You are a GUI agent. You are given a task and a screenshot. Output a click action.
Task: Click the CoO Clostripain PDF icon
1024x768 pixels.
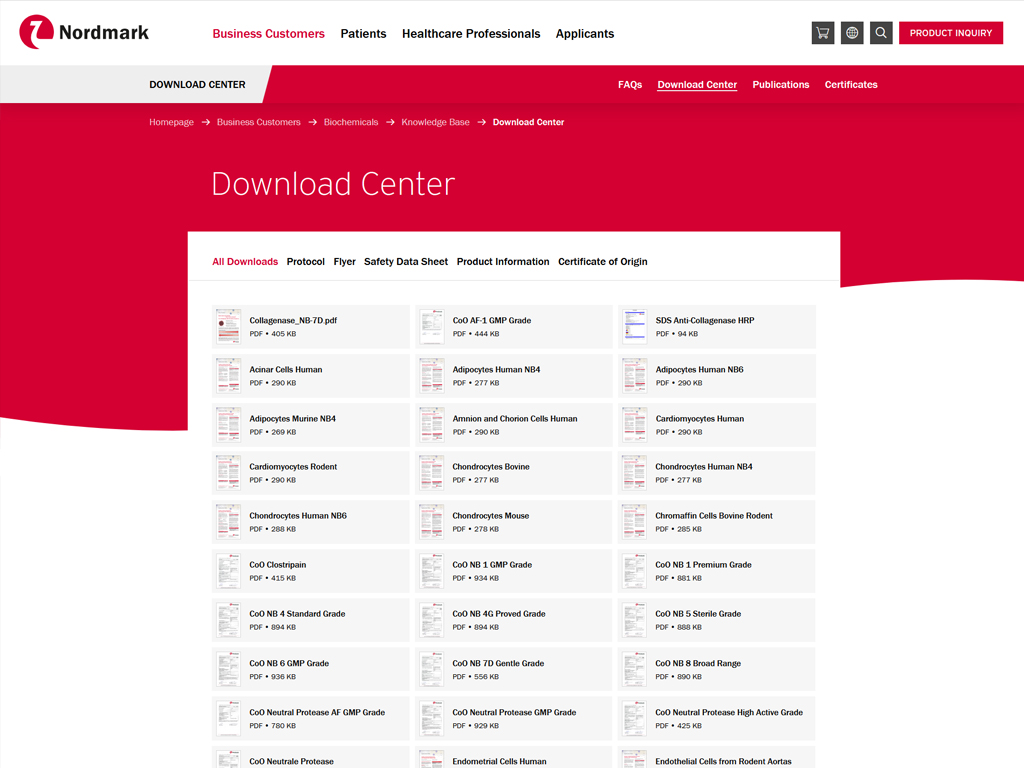pyautogui.click(x=229, y=571)
